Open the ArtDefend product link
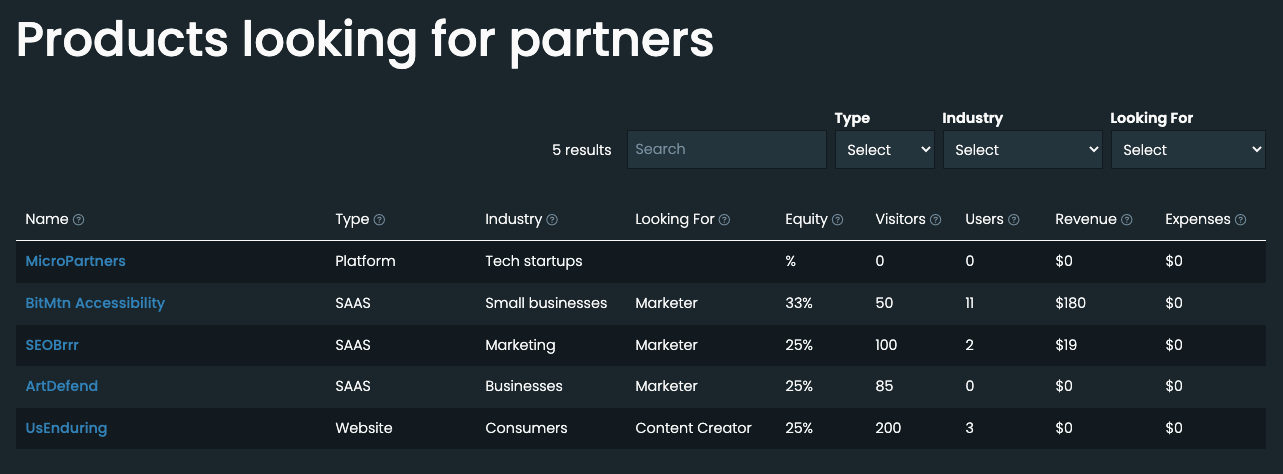1283x474 pixels. point(61,386)
